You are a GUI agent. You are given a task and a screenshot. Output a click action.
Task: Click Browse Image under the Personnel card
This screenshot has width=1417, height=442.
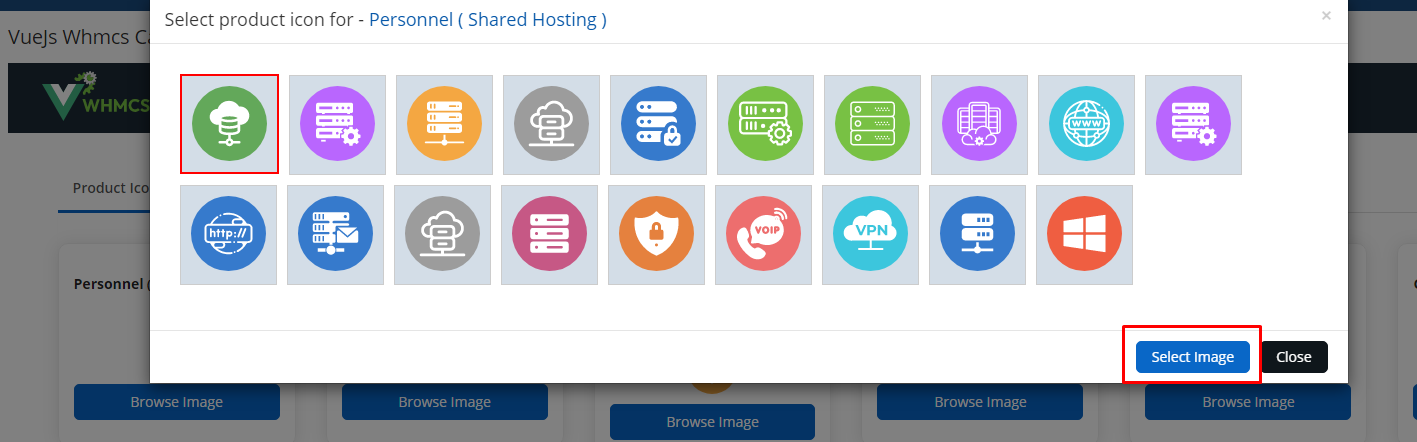click(x=177, y=402)
